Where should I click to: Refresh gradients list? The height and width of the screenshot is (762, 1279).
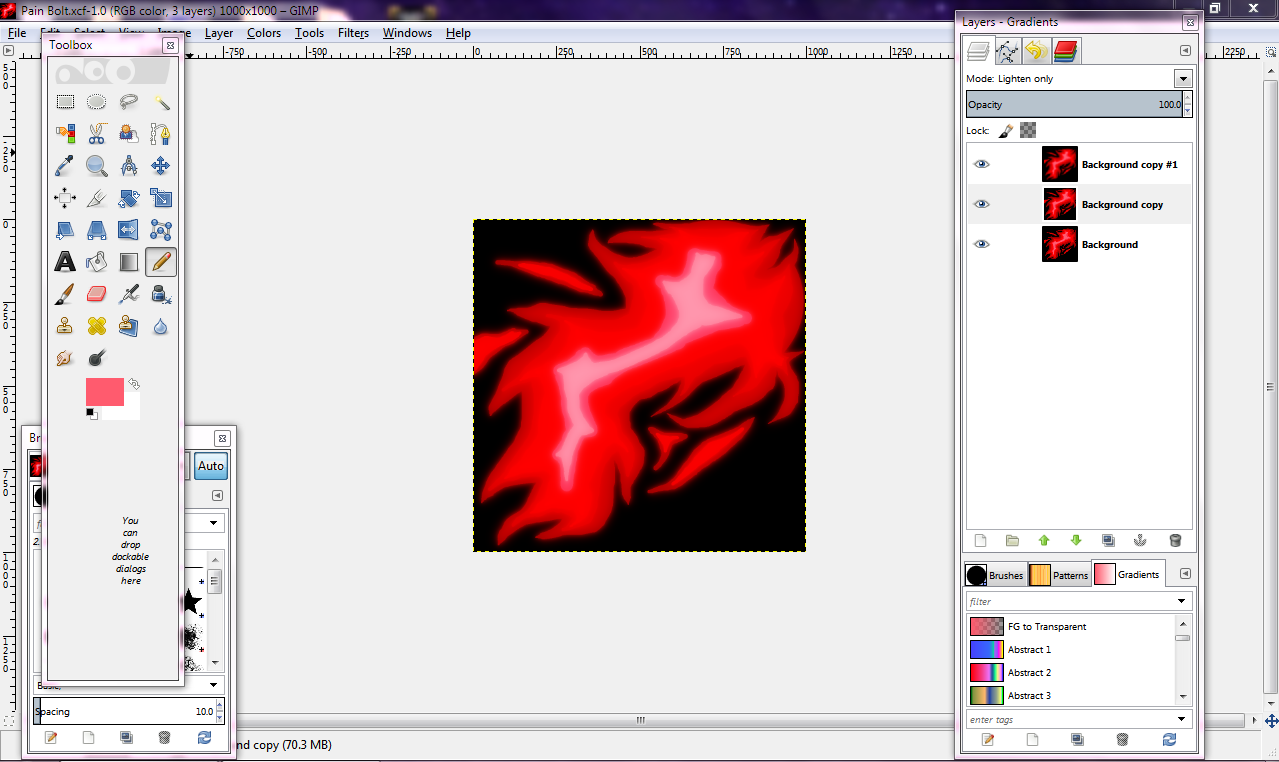(x=1169, y=739)
